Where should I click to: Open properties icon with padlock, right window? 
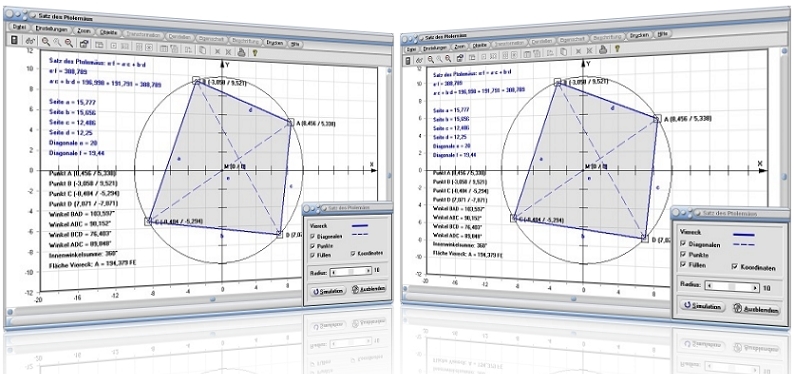click(460, 57)
